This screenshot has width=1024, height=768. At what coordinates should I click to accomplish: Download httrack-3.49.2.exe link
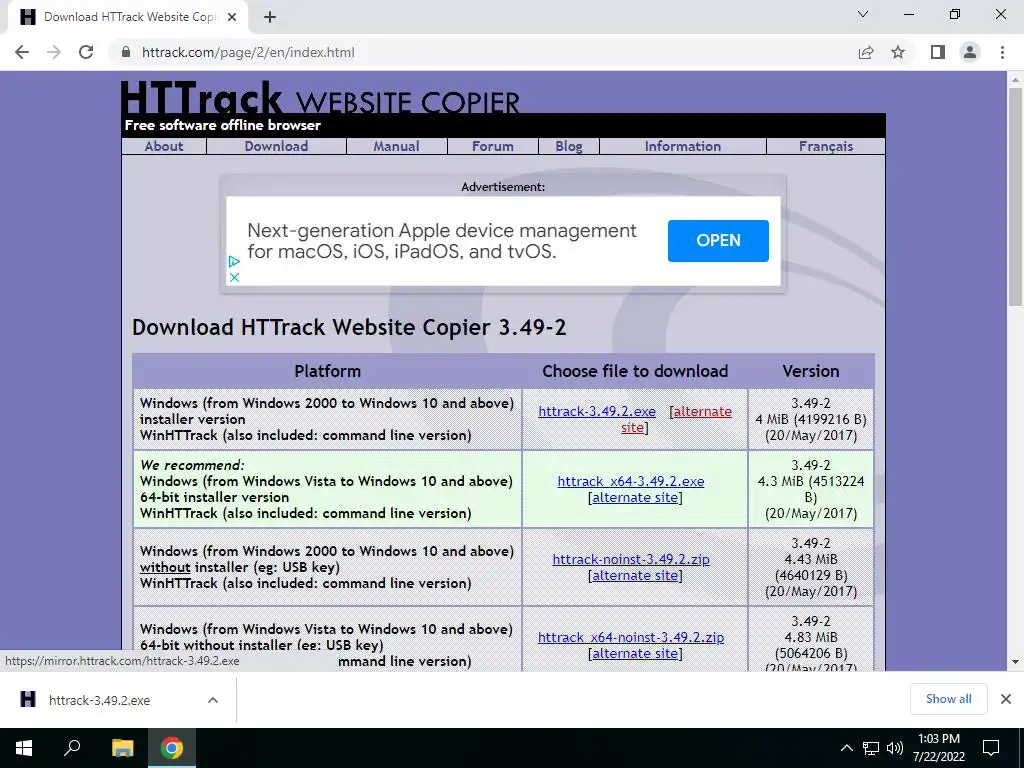coord(597,411)
